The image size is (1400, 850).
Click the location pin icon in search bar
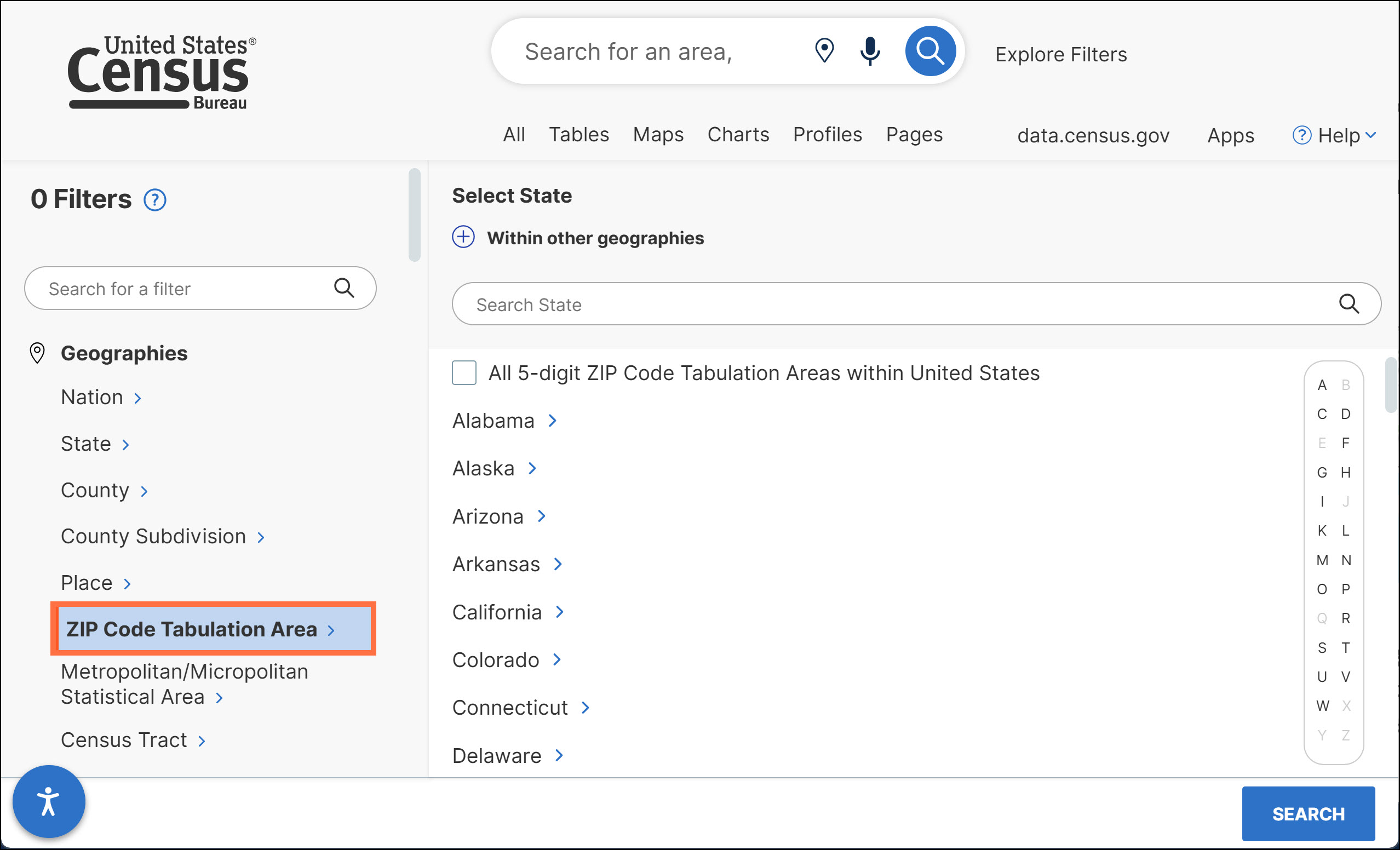tap(824, 51)
